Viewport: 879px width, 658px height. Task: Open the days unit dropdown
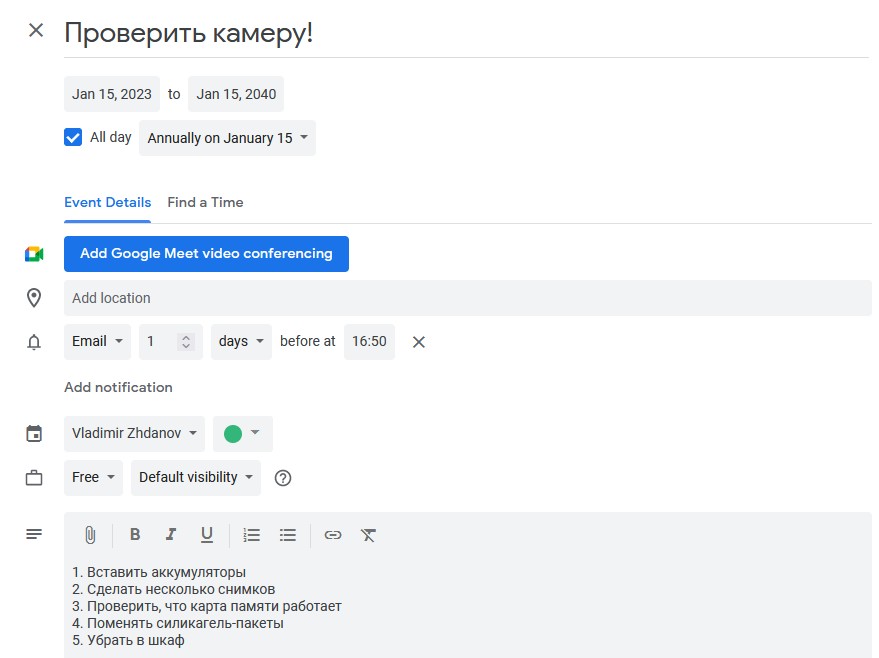[242, 341]
